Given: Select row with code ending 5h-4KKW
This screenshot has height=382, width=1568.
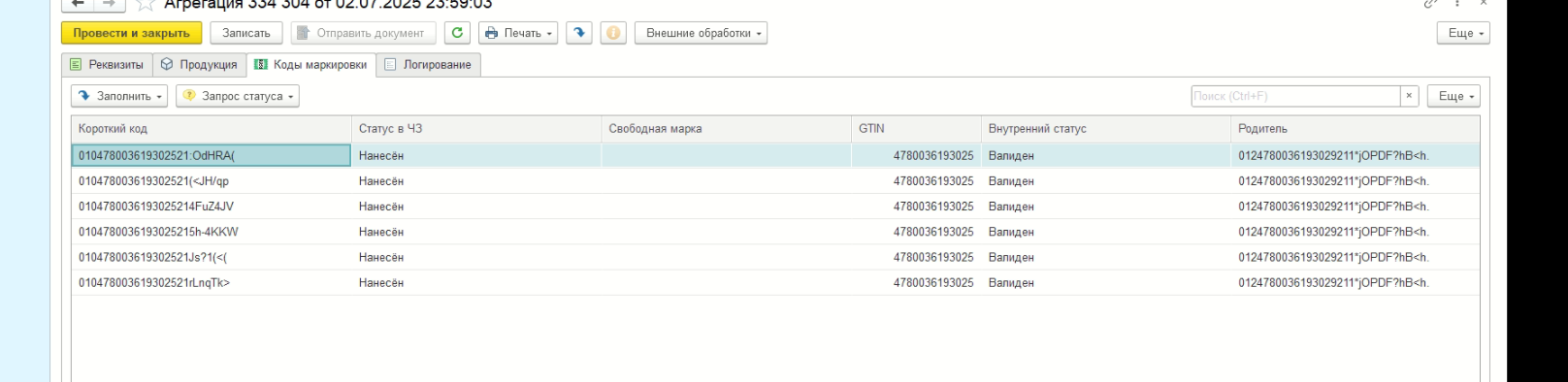Looking at the screenshot, I should point(775,232).
